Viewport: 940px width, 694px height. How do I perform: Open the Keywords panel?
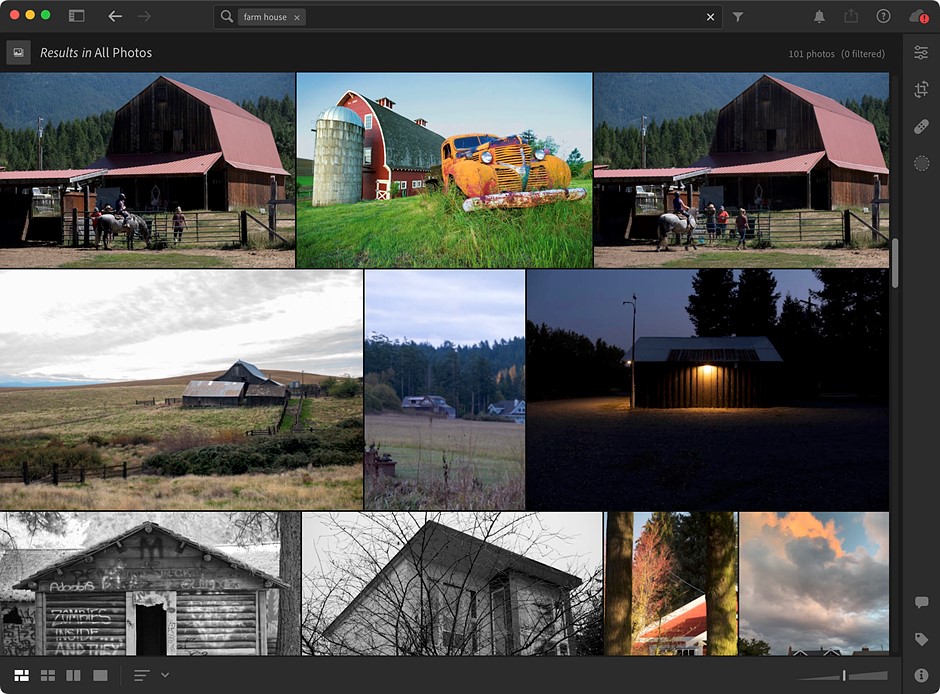coord(921,639)
